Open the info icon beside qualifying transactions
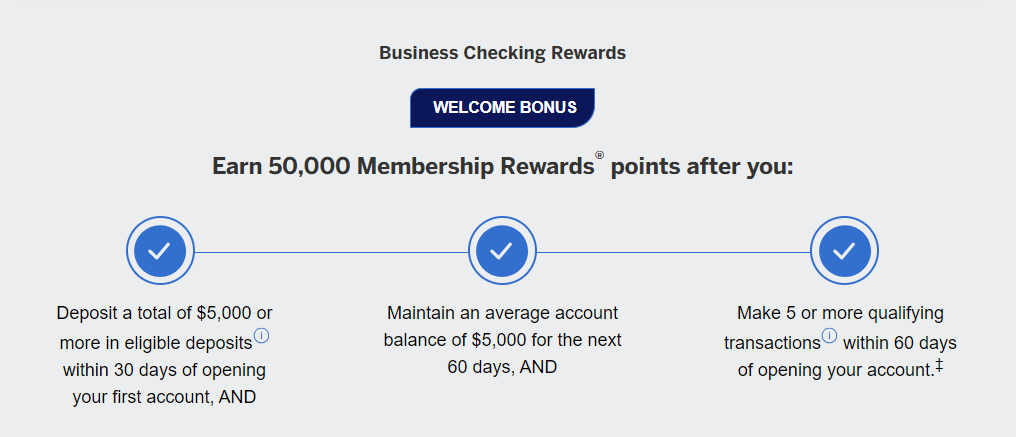Image resolution: width=1016 pixels, height=437 pixels. (829, 336)
